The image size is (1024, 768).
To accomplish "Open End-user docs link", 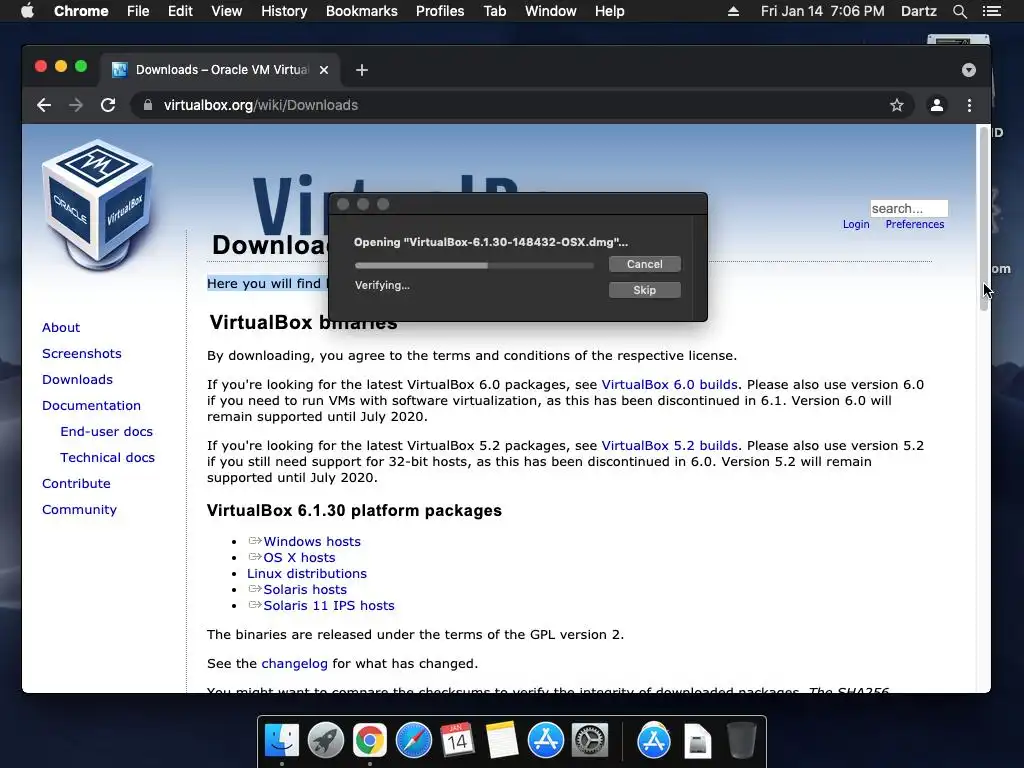I will coord(106,432).
